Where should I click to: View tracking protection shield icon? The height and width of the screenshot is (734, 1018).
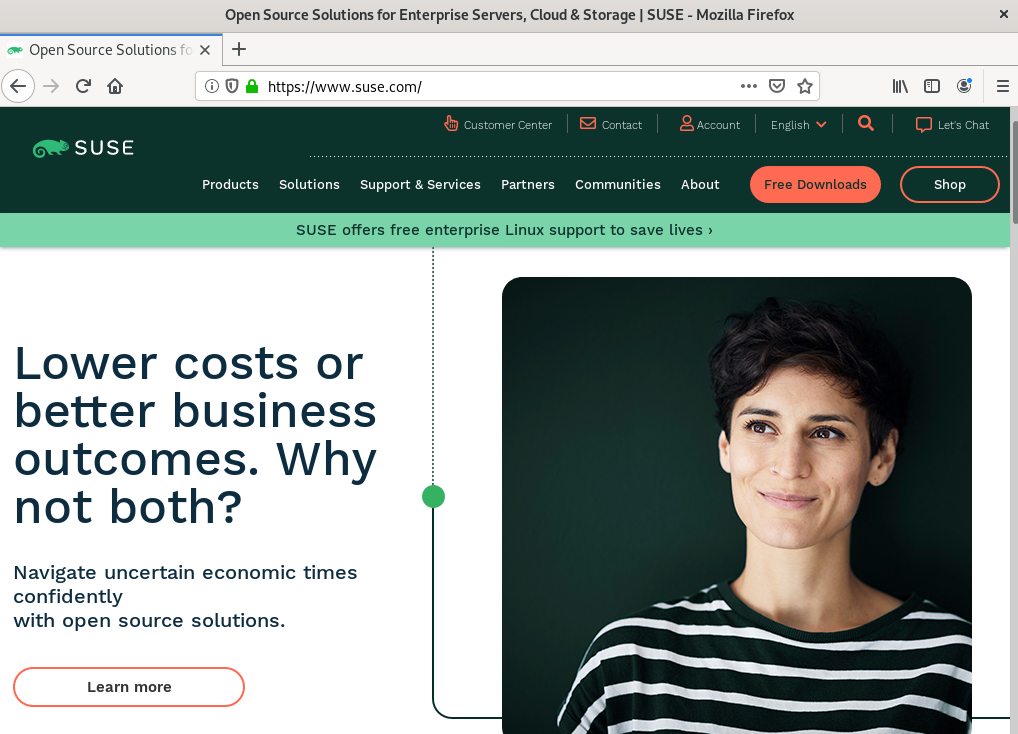pyautogui.click(x=232, y=86)
